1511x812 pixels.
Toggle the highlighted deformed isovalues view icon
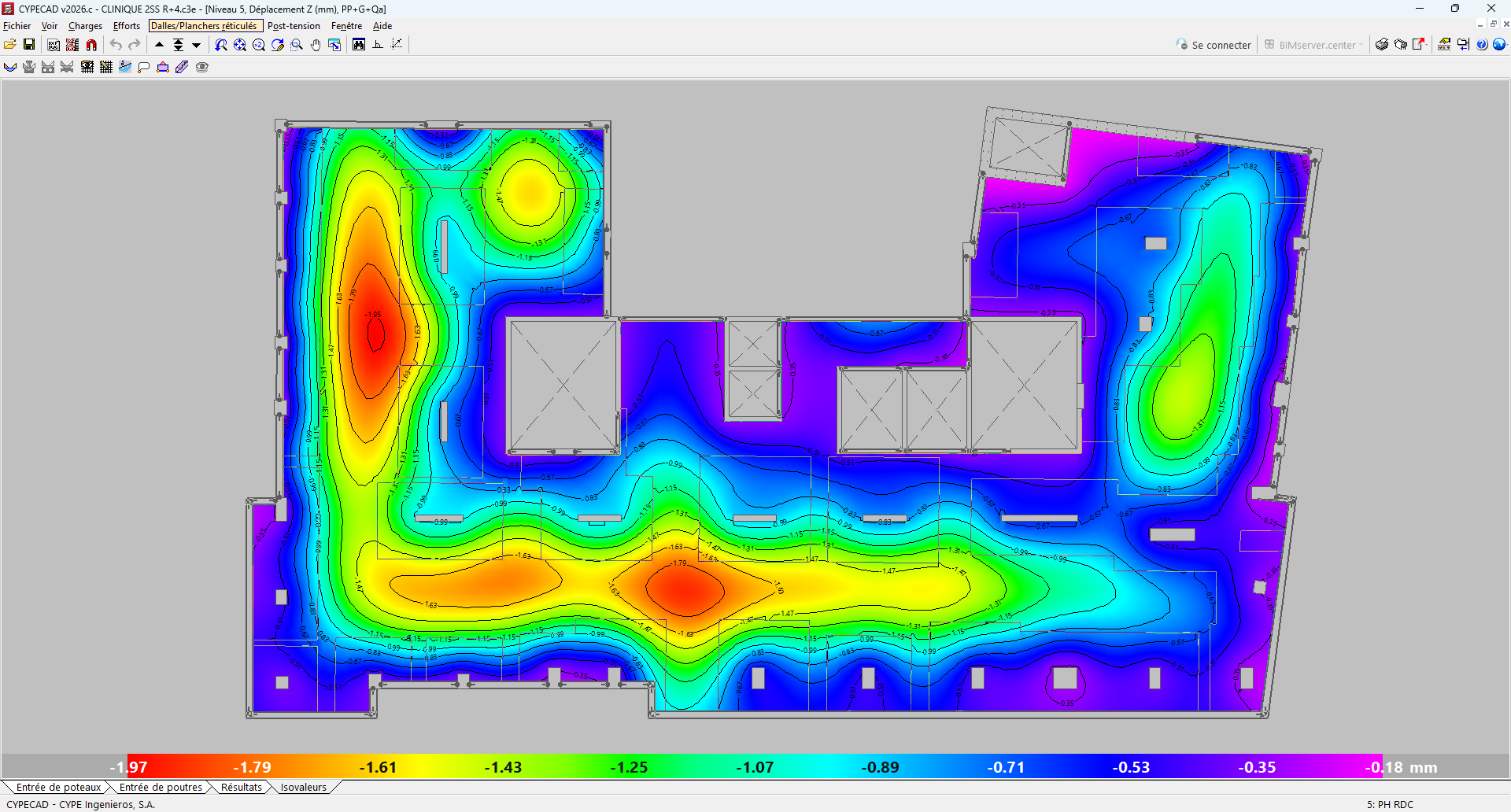click(x=125, y=67)
